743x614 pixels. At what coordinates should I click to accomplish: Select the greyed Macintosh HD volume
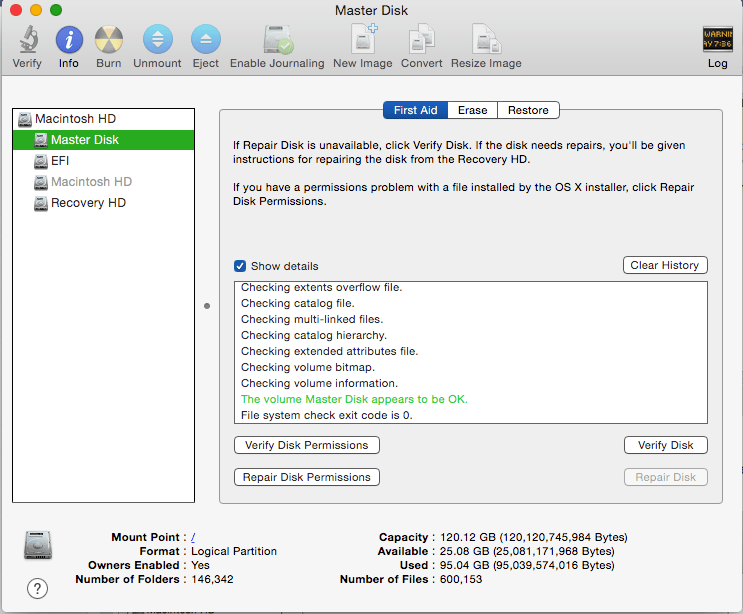[103, 182]
